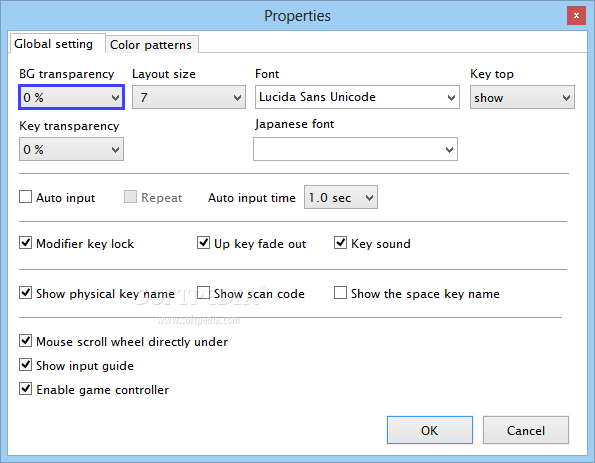The width and height of the screenshot is (595, 463).
Task: Close the Properties dialog window
Action: [x=576, y=16]
